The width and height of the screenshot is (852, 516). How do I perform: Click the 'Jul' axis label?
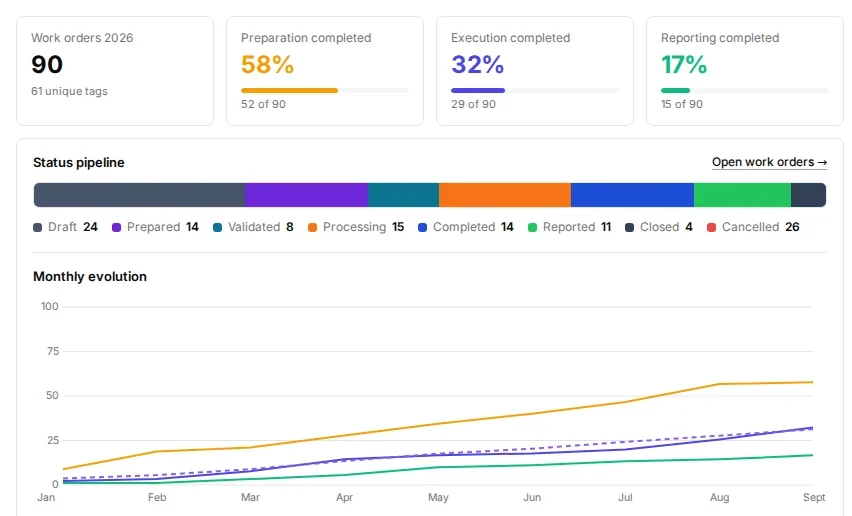point(625,498)
